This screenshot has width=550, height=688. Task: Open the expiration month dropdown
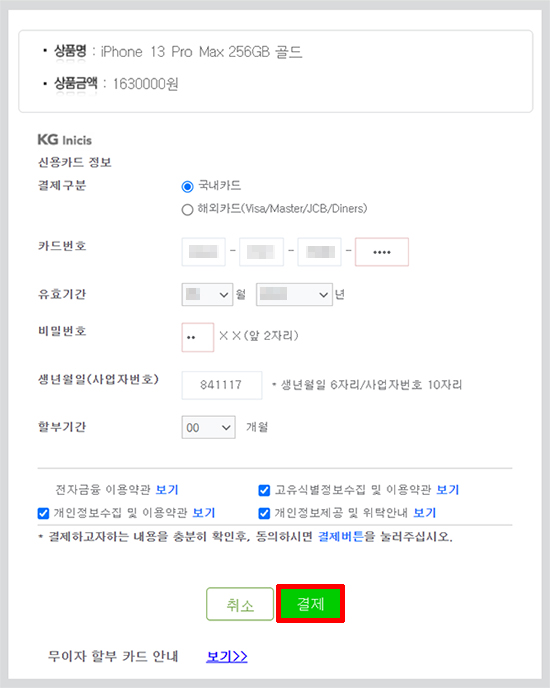click(207, 294)
